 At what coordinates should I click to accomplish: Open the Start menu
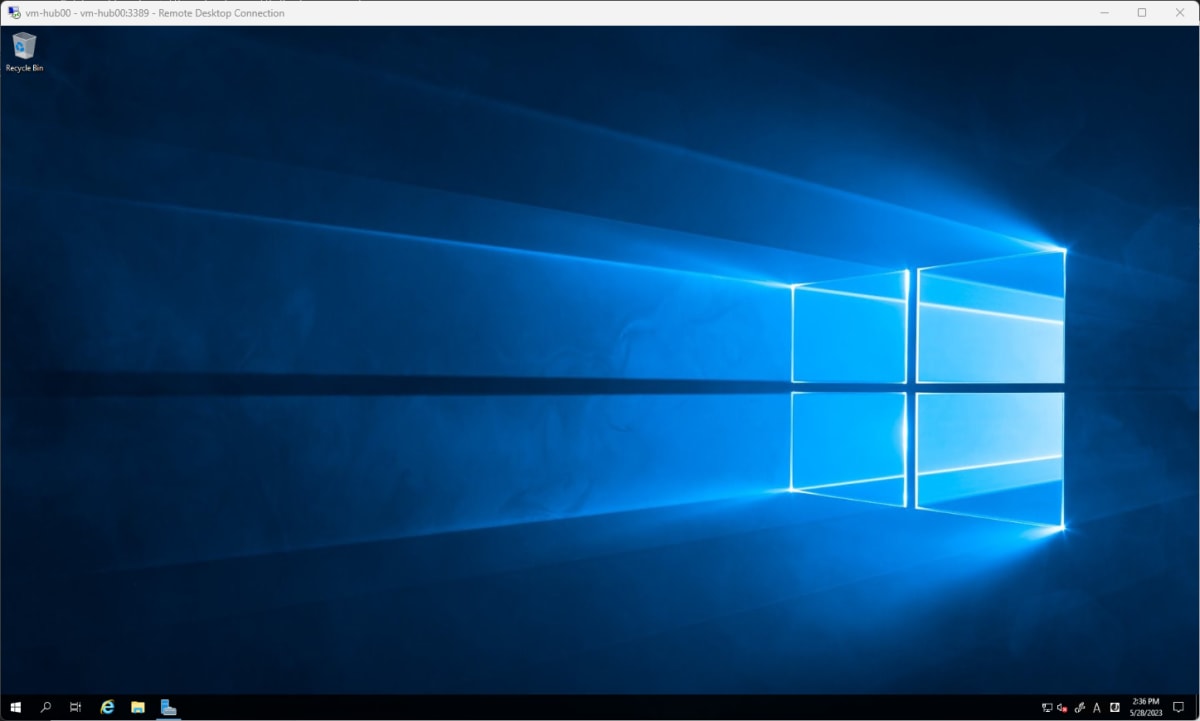(x=15, y=707)
